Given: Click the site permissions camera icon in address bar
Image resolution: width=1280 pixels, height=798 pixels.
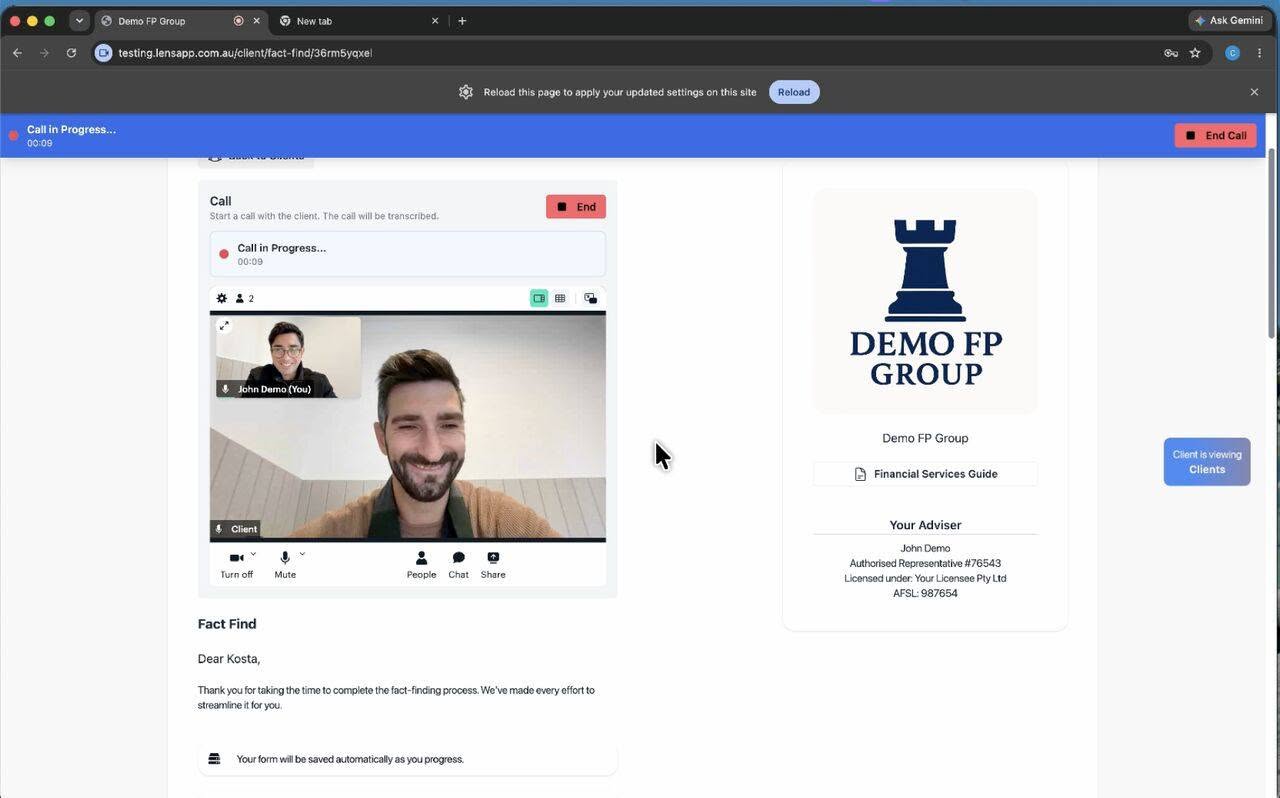Looking at the screenshot, I should coord(103,53).
